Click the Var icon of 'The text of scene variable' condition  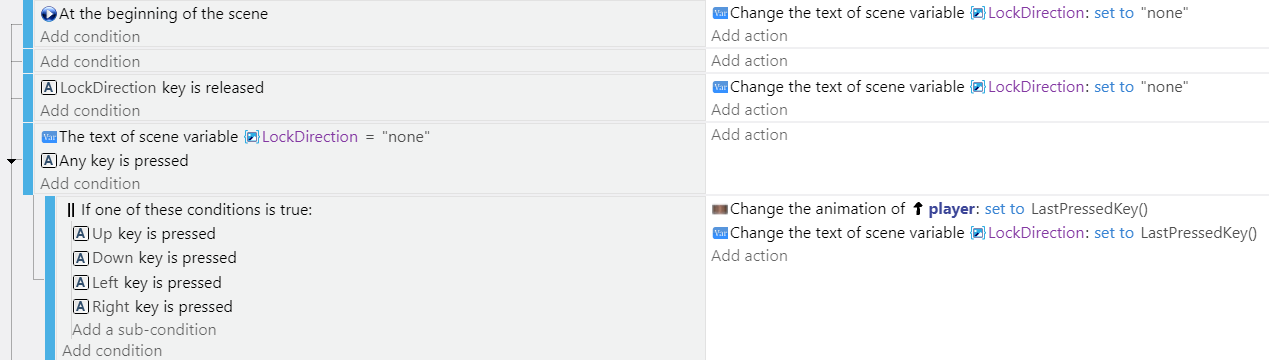[49, 136]
